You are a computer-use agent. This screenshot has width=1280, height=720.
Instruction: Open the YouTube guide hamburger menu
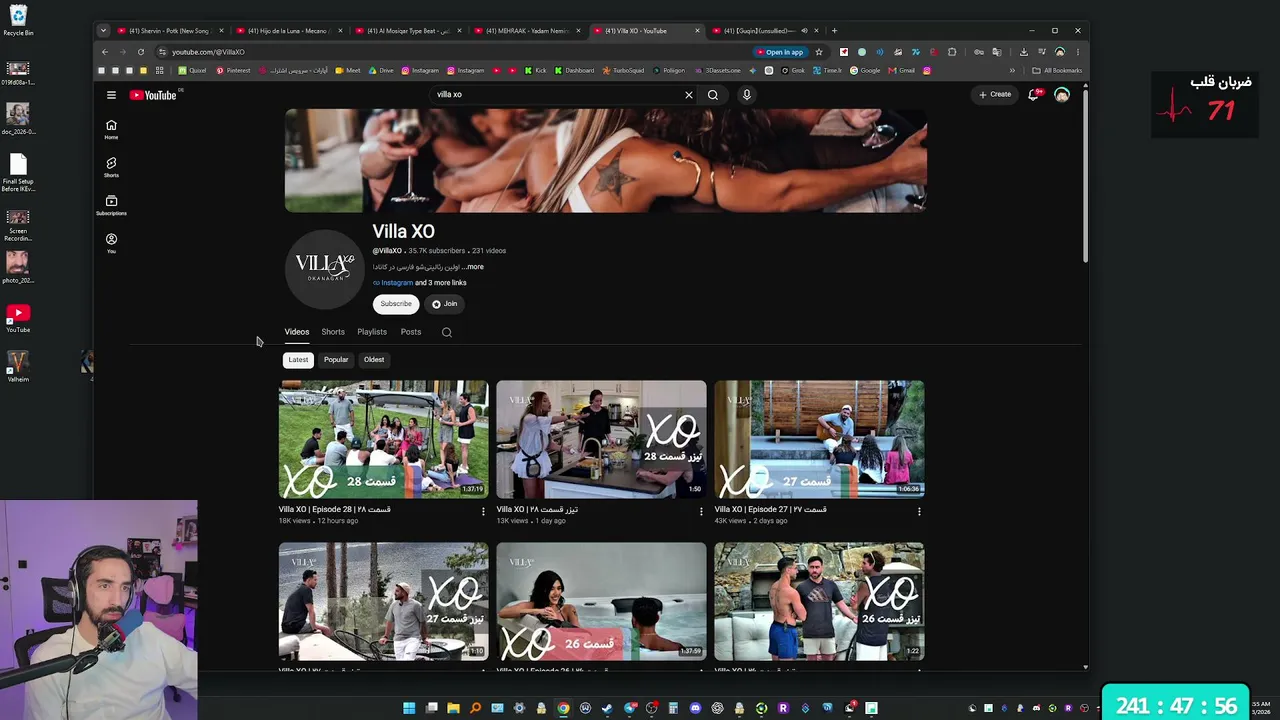[111, 95]
